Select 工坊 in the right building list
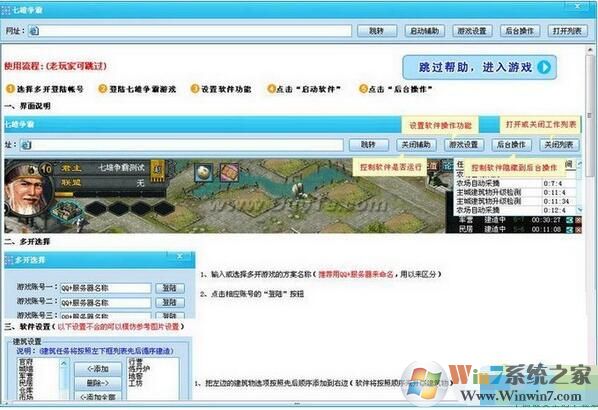This screenshot has width=598, height=410. [136, 383]
